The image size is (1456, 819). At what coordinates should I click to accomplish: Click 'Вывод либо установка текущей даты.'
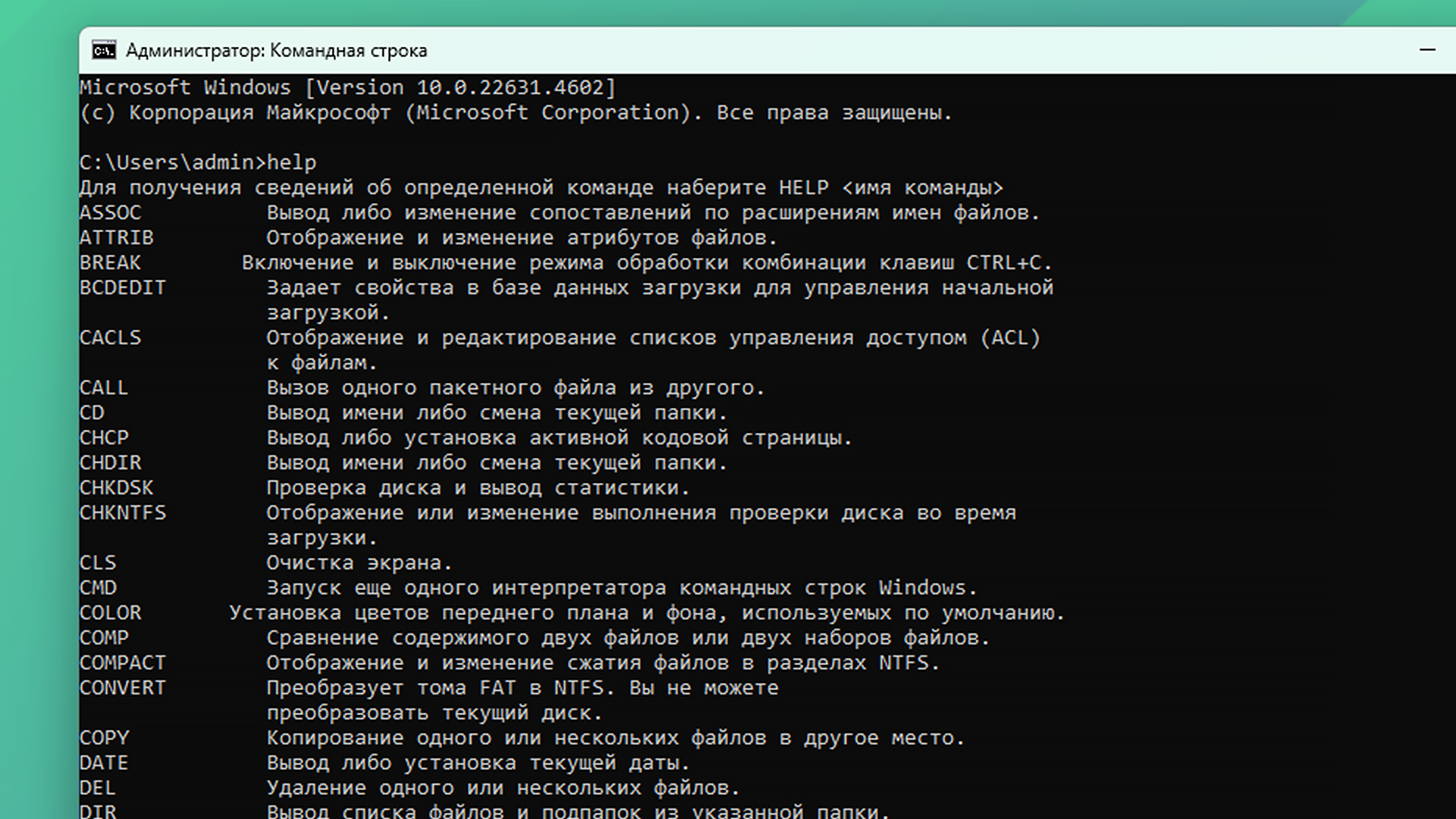click(x=478, y=763)
